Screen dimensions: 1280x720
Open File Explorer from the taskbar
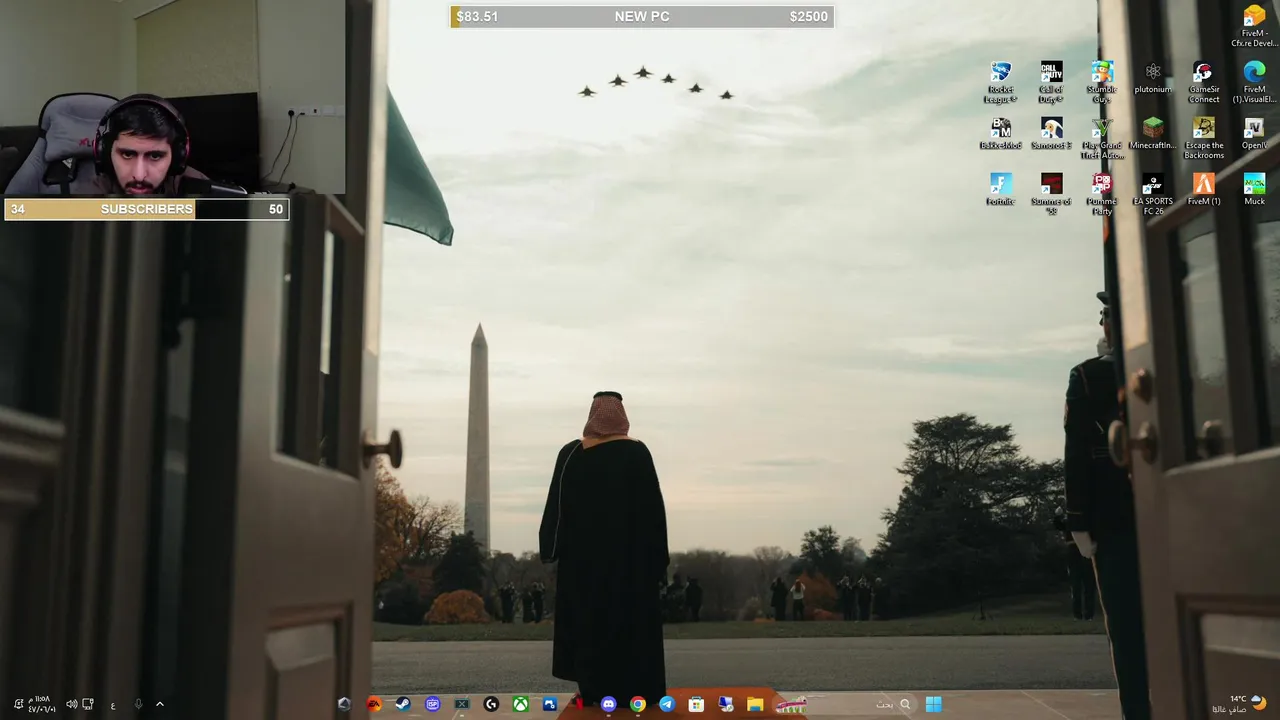click(x=755, y=704)
